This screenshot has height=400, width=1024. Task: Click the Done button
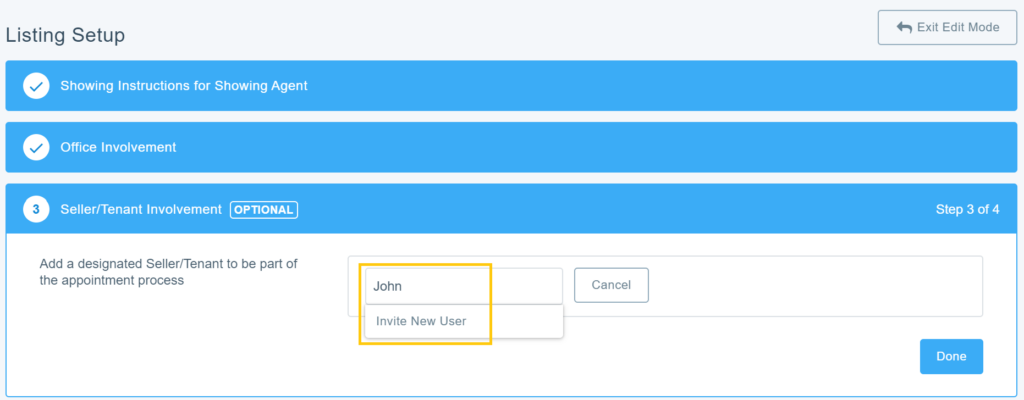[x=951, y=356]
